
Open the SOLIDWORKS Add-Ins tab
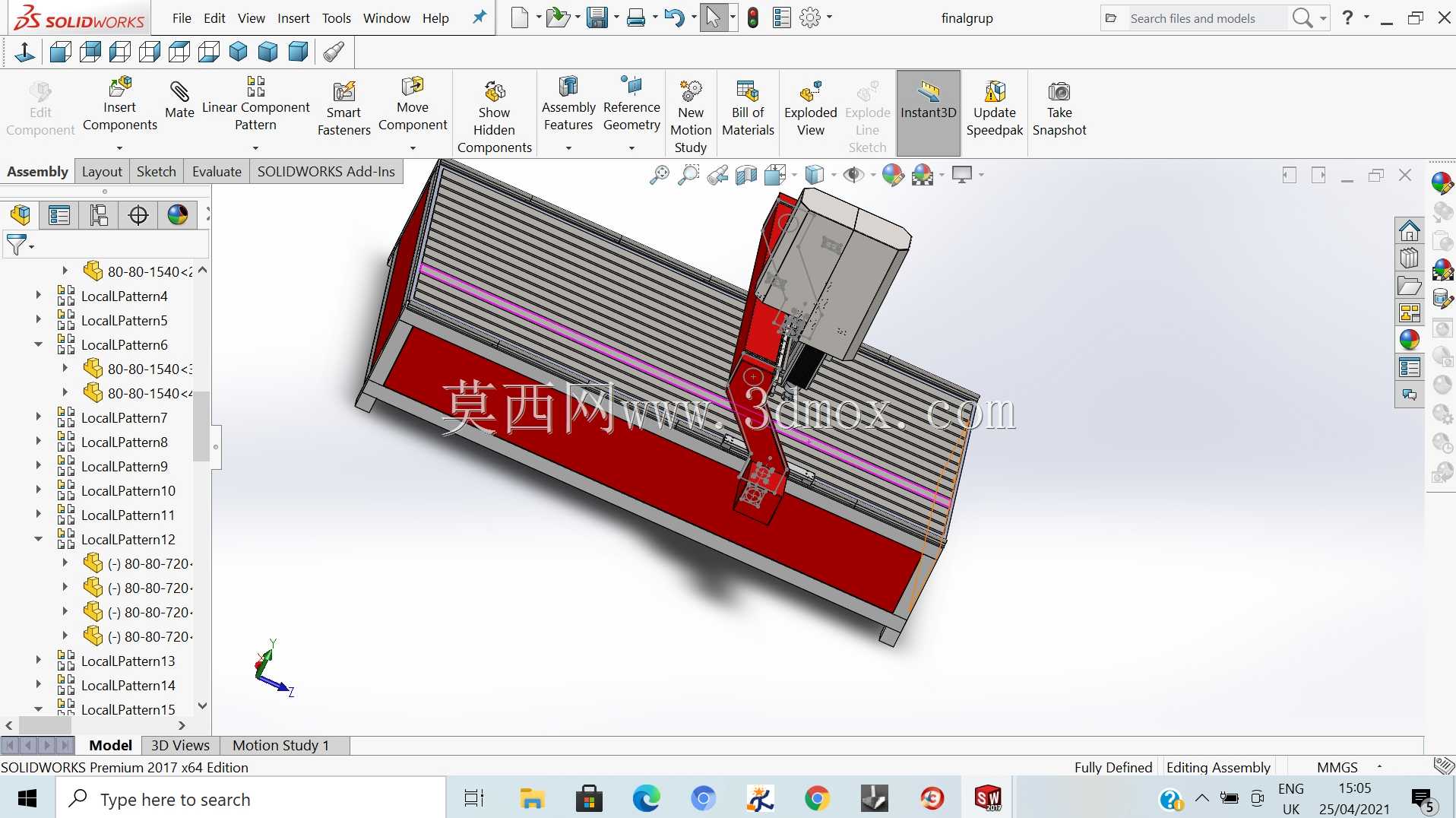click(326, 172)
